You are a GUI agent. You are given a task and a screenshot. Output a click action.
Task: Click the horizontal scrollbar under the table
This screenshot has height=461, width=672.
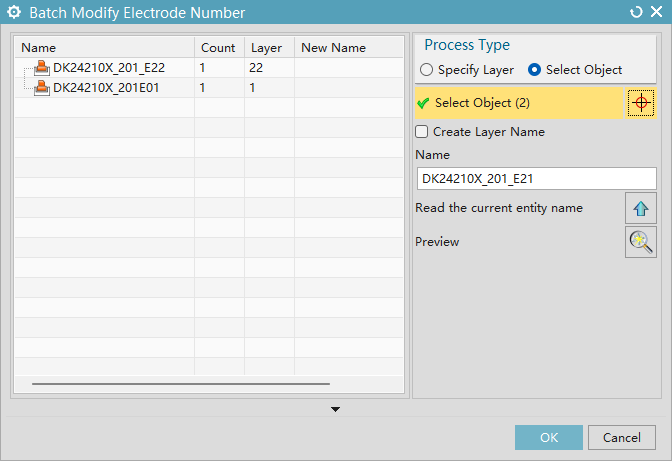pyautogui.click(x=180, y=383)
